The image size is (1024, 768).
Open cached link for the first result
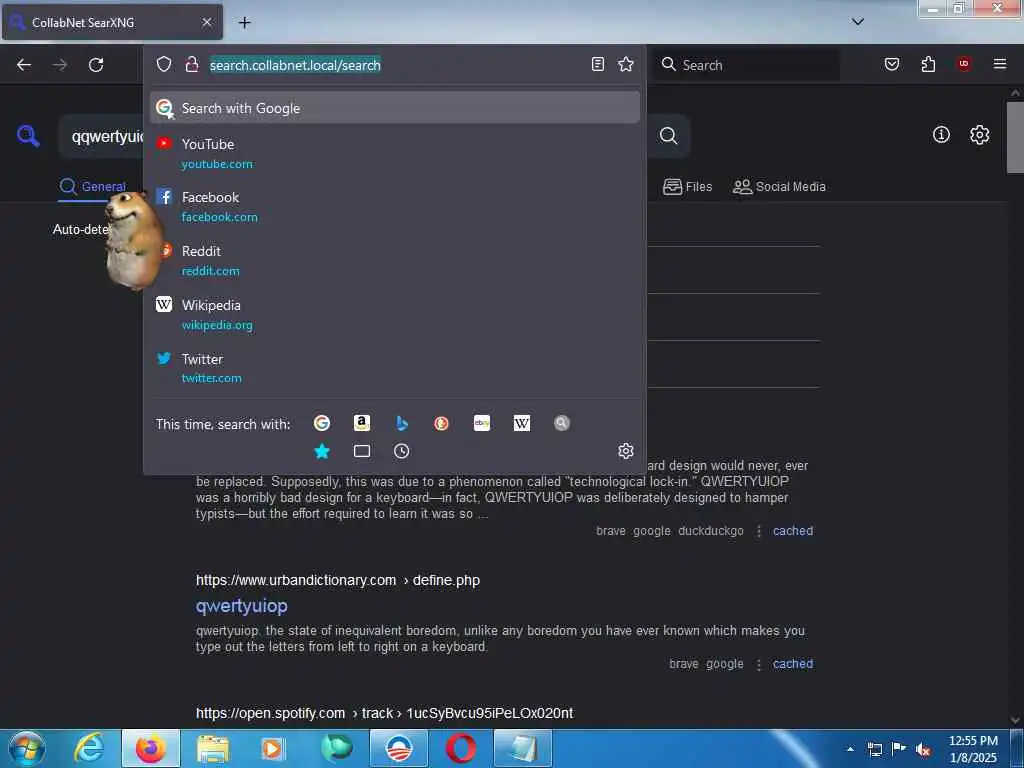(793, 531)
